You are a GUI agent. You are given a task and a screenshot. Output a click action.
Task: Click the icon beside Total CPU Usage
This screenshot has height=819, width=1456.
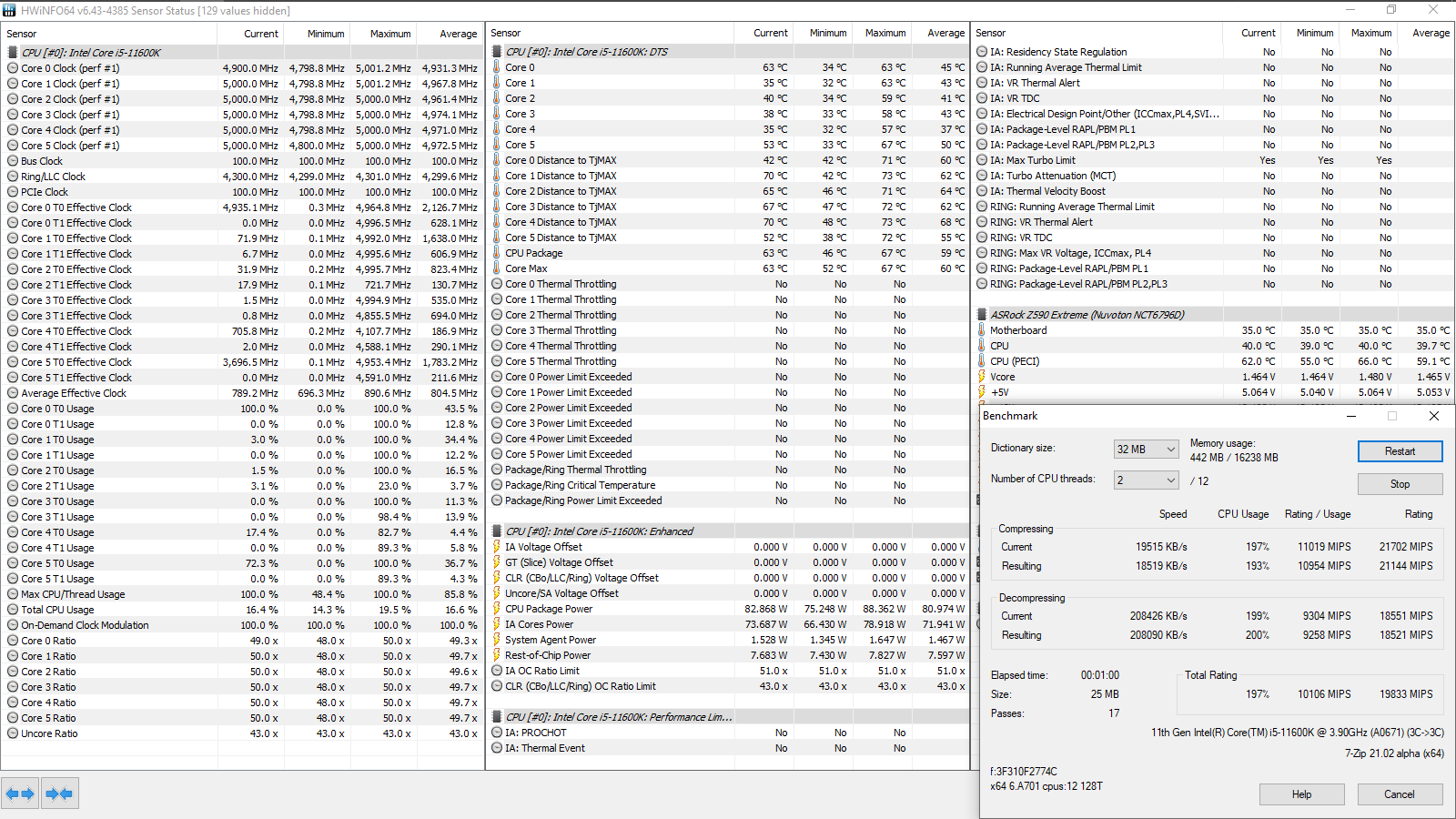(13, 610)
